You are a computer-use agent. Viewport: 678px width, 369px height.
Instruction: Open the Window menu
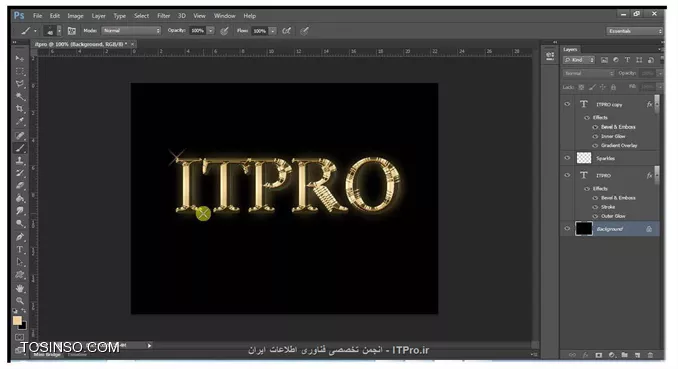click(224, 16)
